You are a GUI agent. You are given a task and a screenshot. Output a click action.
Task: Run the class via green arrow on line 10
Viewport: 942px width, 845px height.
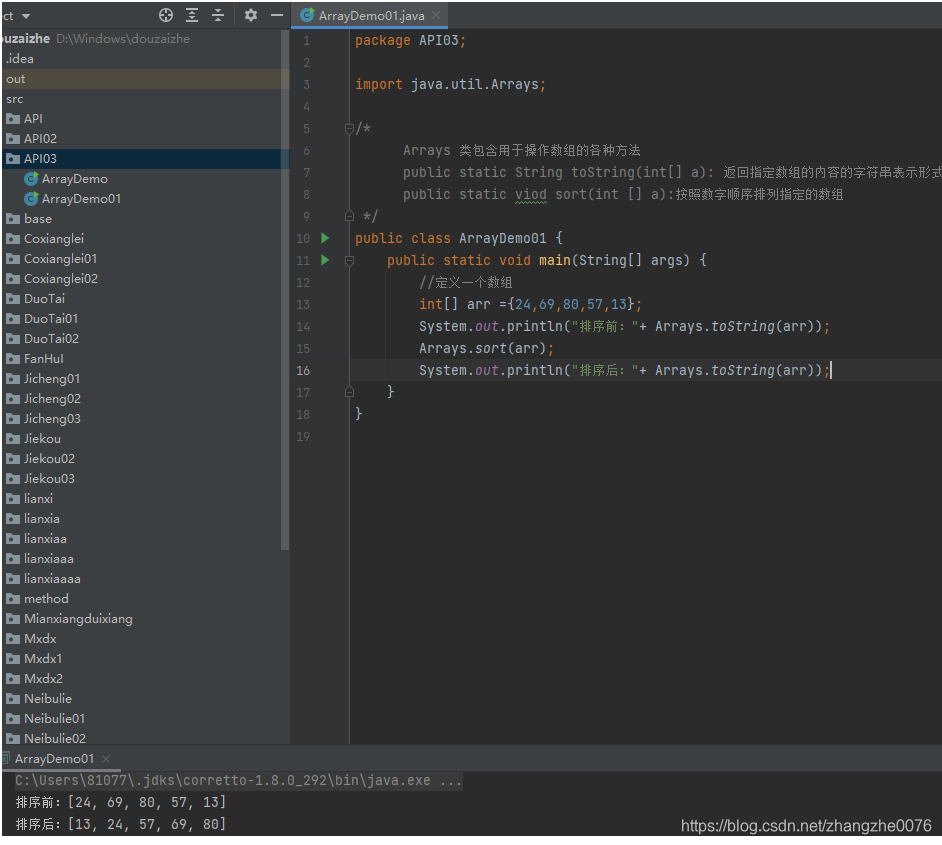click(323, 238)
